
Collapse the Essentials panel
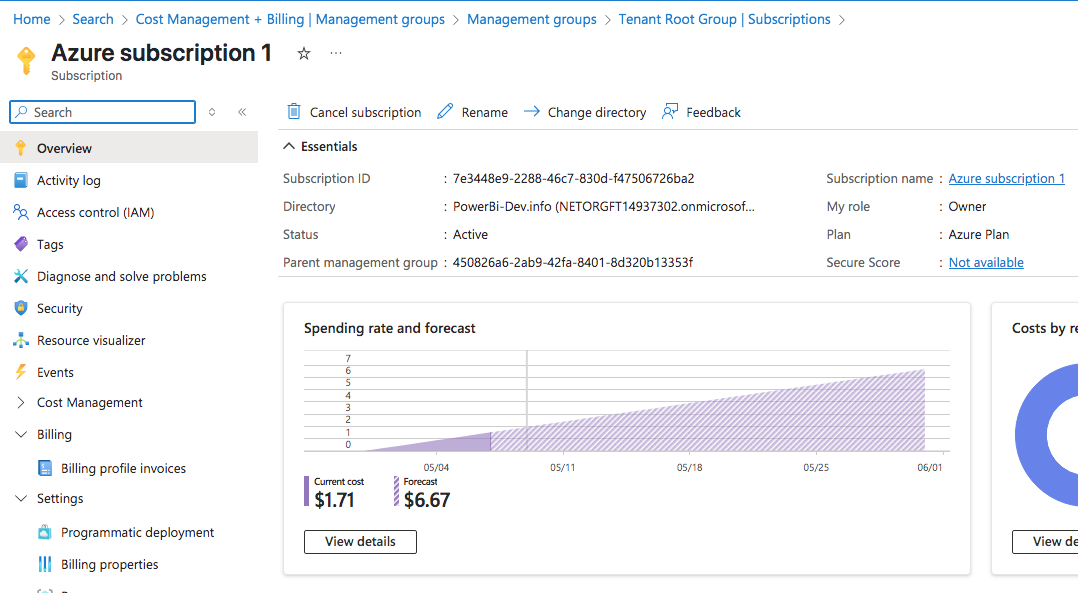289,146
